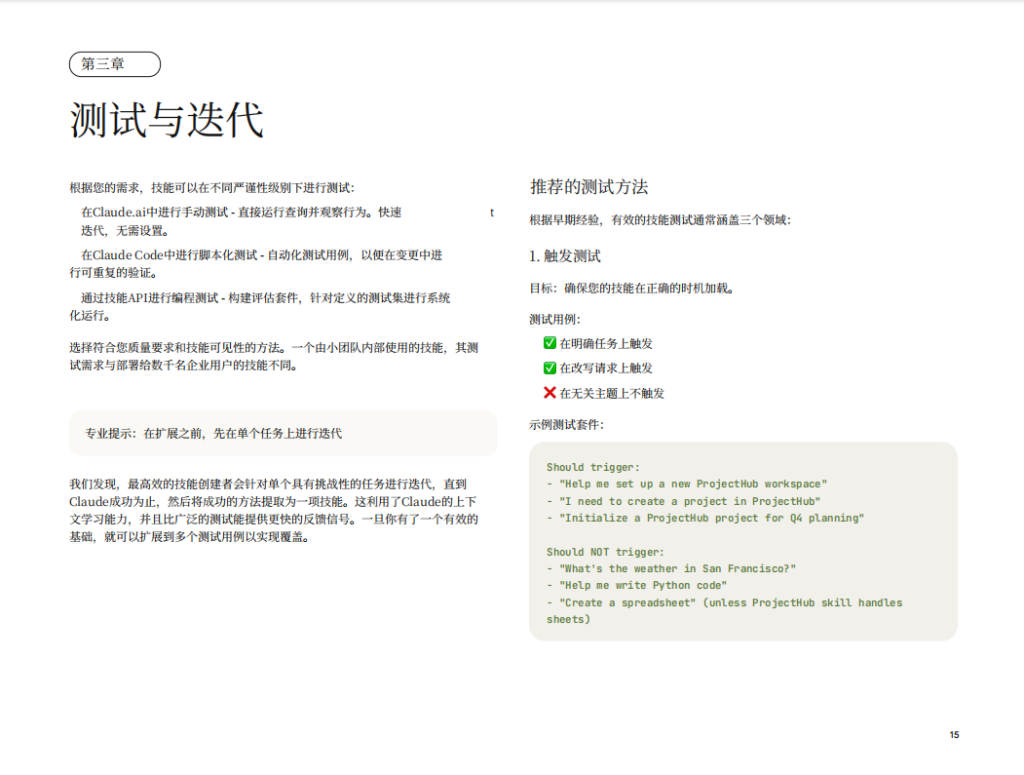Click the pro tip box 专业提示
Image resolution: width=1024 pixels, height=775 pixels.
[283, 433]
